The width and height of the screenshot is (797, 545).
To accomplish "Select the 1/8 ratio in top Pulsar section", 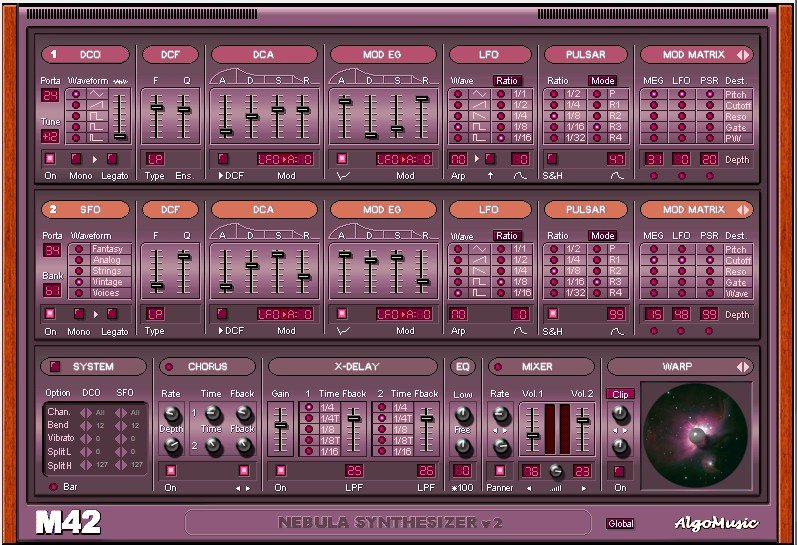I will (x=555, y=116).
